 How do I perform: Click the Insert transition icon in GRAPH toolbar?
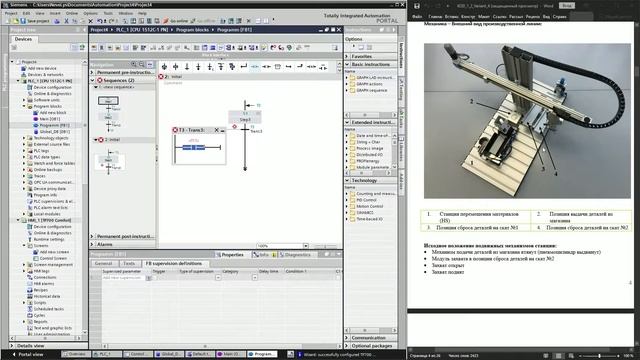tap(187, 67)
